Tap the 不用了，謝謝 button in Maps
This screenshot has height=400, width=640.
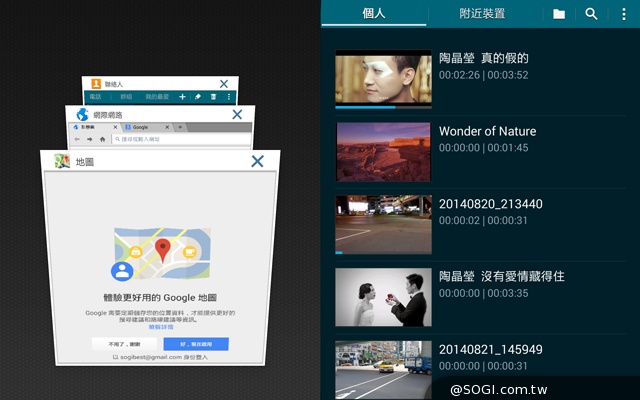pyautogui.click(x=124, y=344)
